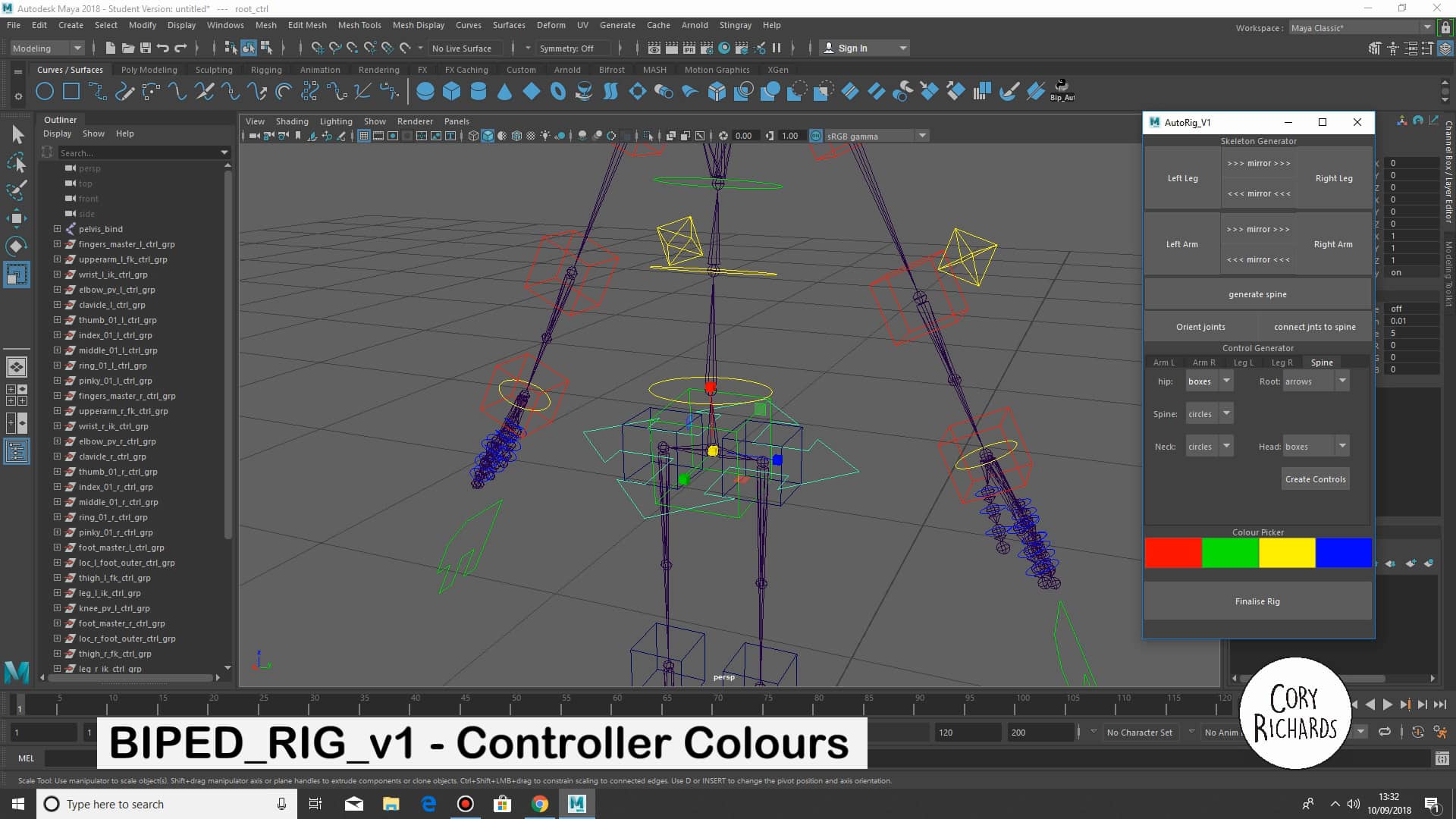Create a polygon cube from the shelf

[451, 91]
